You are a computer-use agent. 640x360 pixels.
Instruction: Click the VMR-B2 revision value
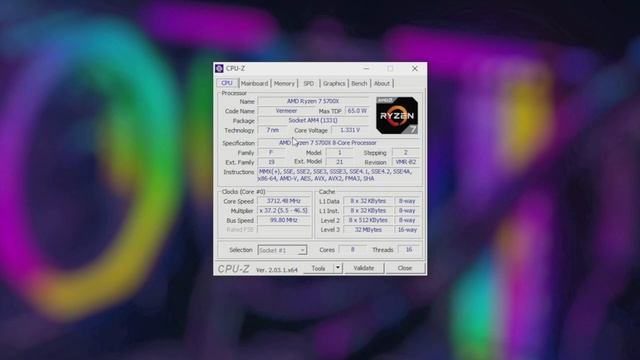[x=406, y=162]
